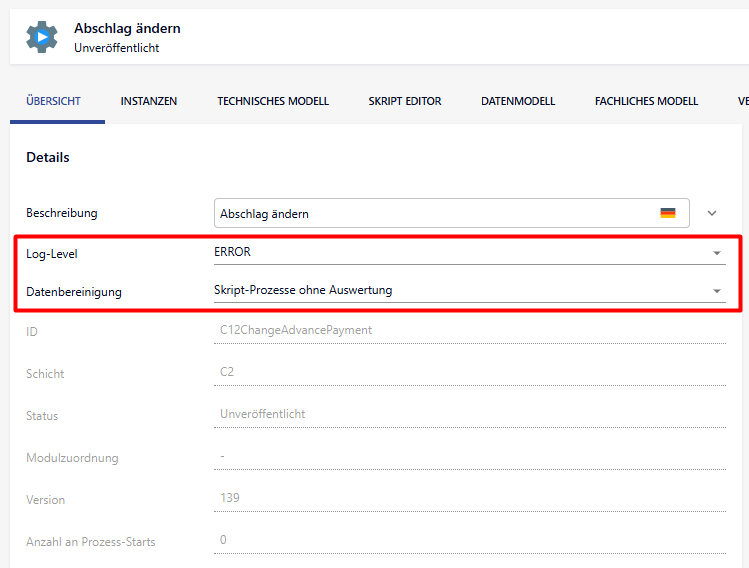Expand the Beschreibung translations chevron
749x568 pixels.
pos(712,213)
